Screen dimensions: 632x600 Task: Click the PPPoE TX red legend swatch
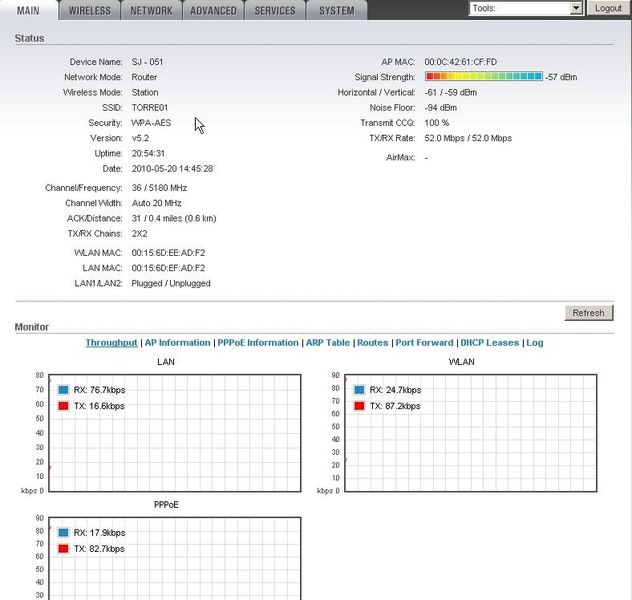coord(63,548)
